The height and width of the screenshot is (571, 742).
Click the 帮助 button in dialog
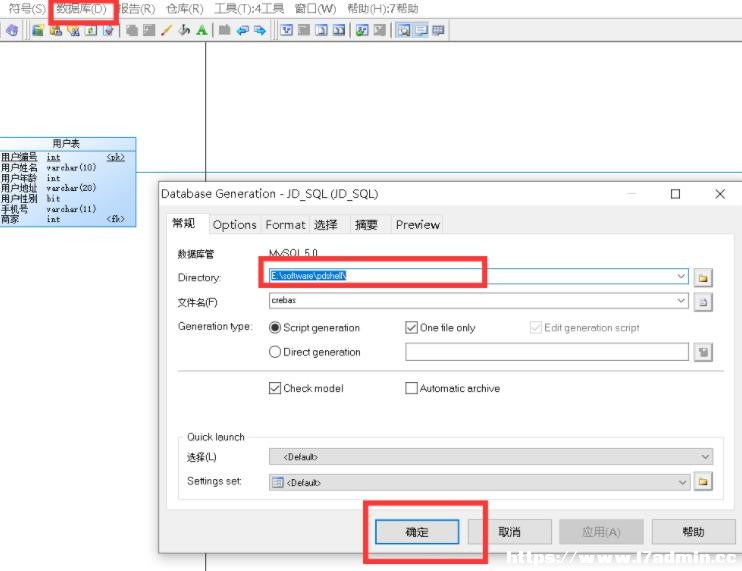[693, 532]
